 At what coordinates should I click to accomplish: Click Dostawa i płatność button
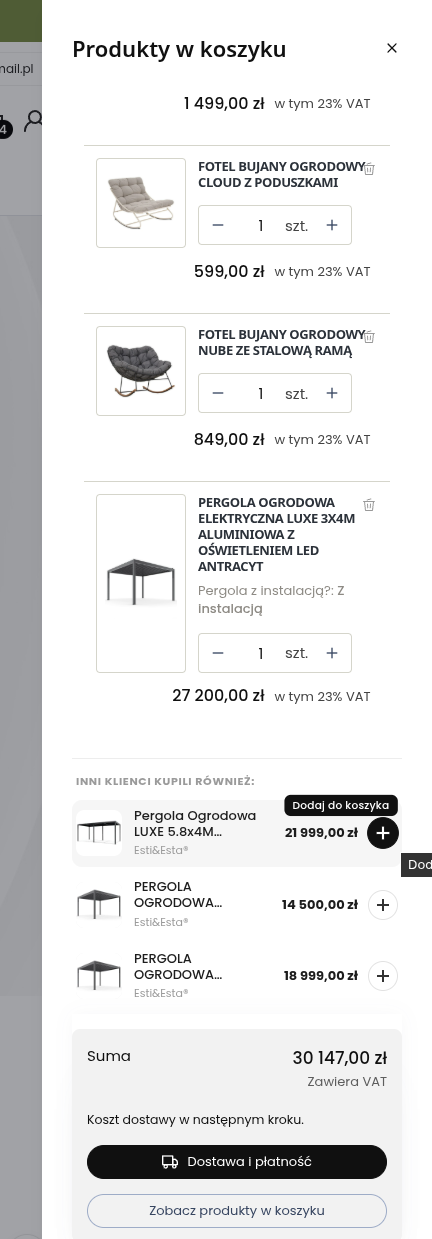237,1162
